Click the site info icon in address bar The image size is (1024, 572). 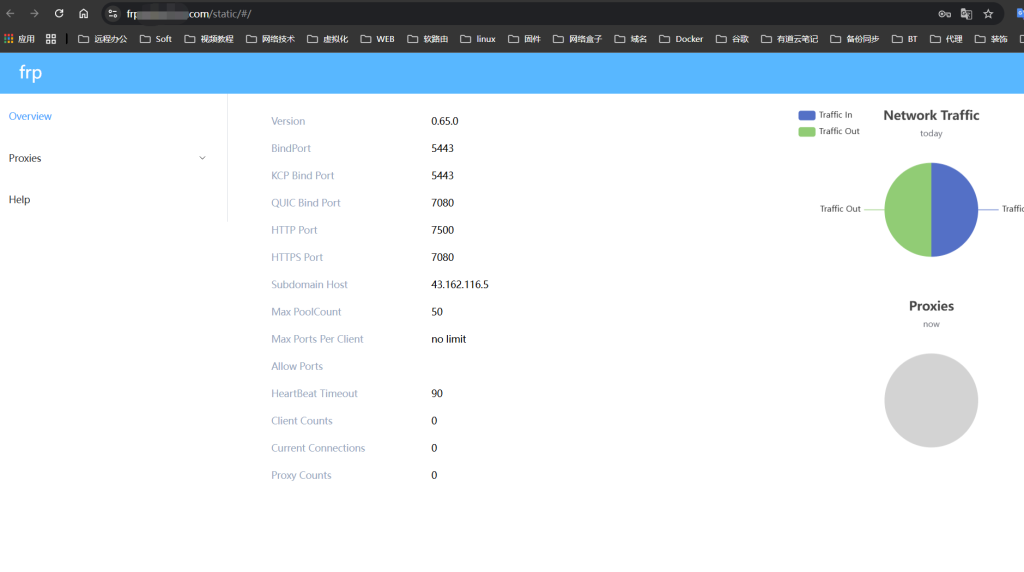pos(113,14)
